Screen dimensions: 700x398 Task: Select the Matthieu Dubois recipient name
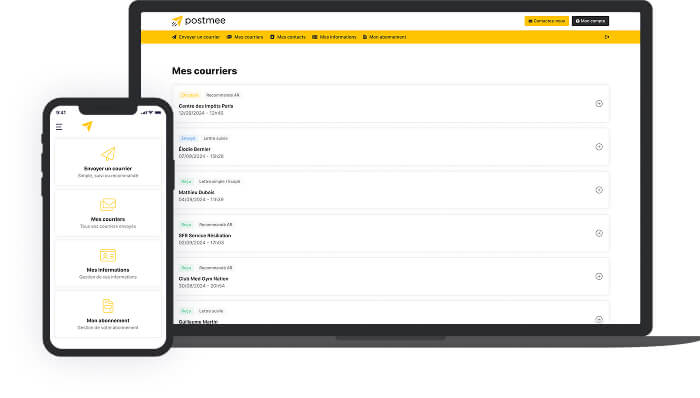coord(196,192)
